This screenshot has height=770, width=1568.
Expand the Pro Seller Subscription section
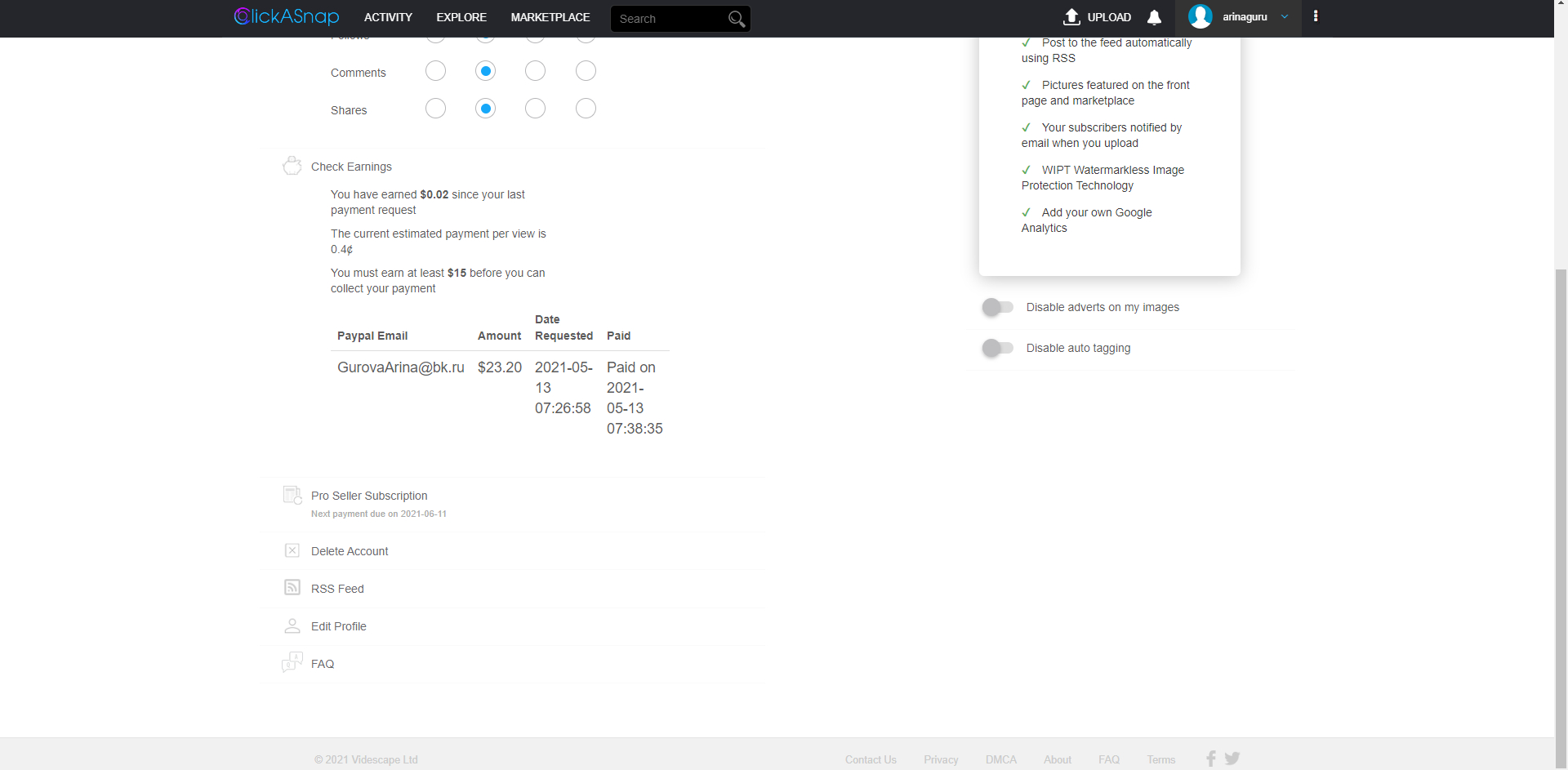click(x=369, y=496)
